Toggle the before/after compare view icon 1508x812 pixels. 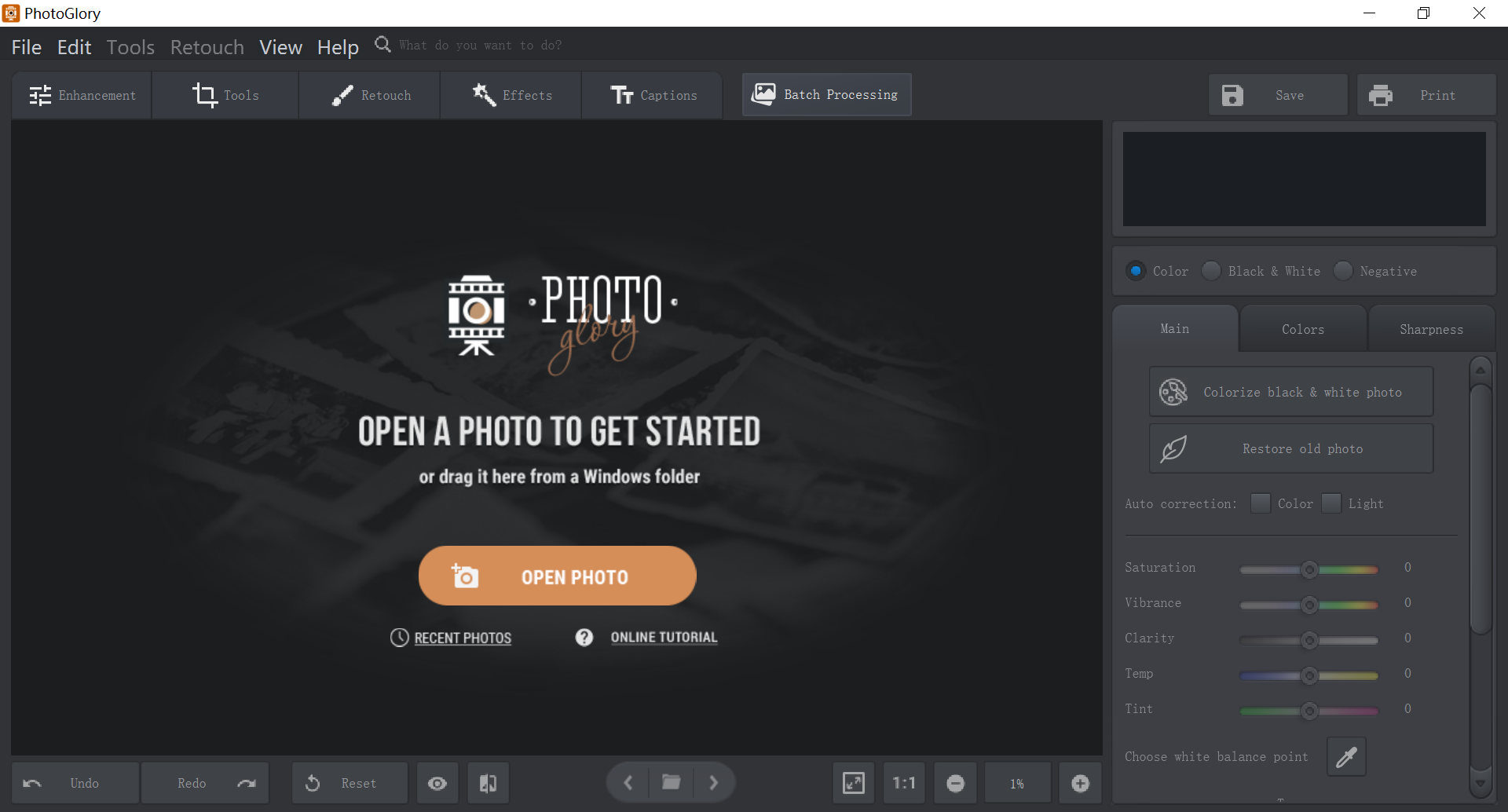click(x=488, y=783)
